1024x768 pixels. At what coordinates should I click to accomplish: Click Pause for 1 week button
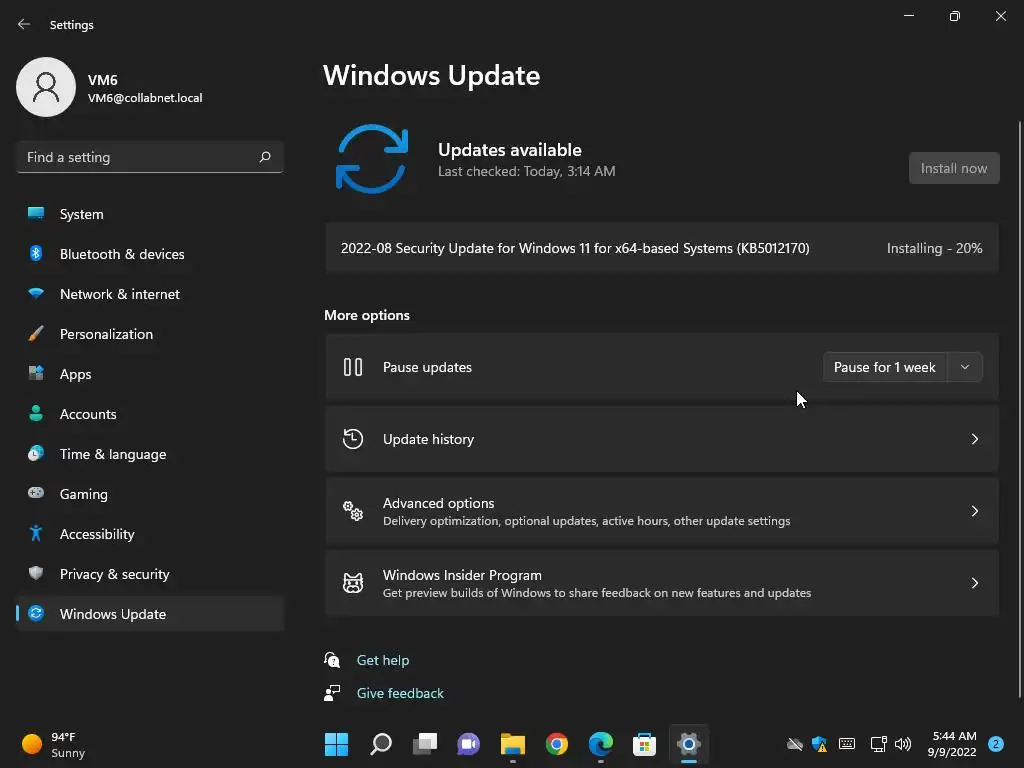(885, 367)
